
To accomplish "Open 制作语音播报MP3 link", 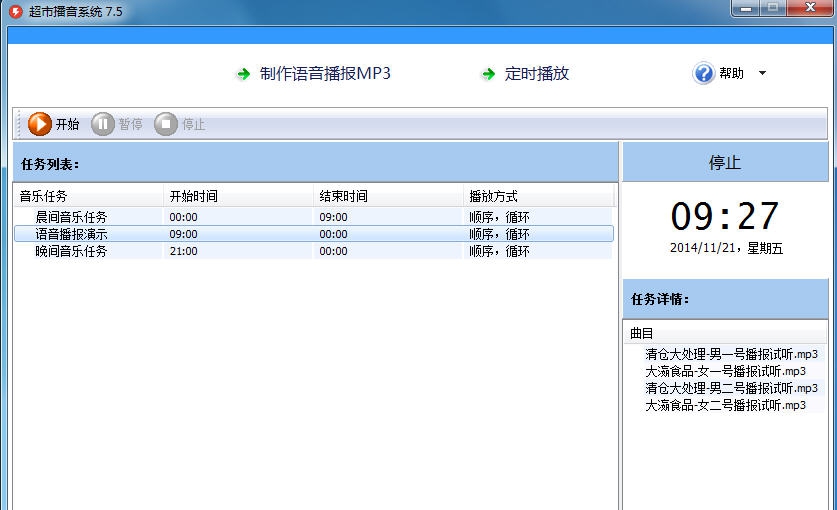I will point(325,74).
